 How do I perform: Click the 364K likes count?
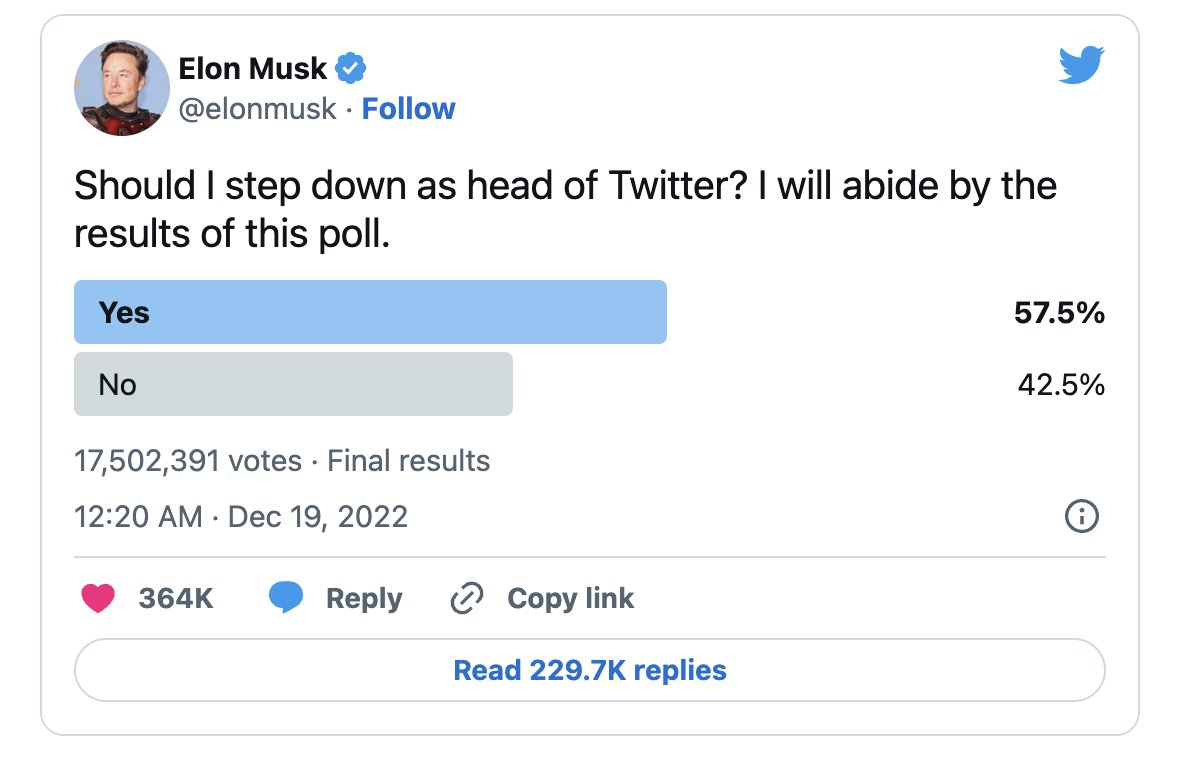click(x=176, y=598)
